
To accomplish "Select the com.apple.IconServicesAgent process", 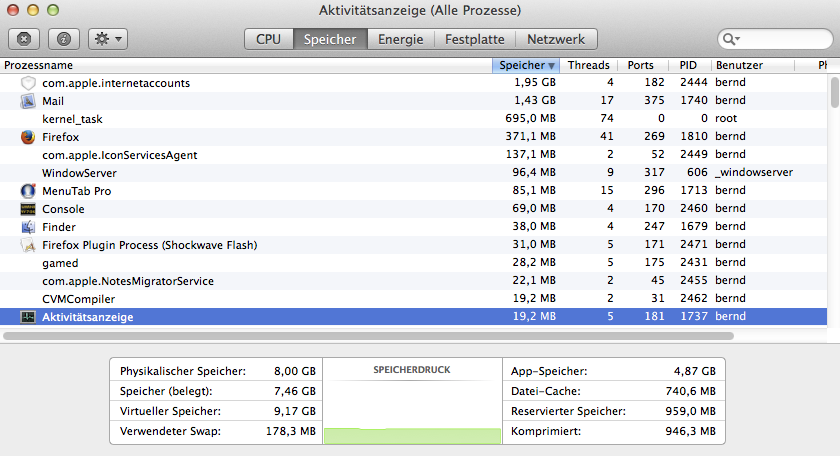I will click(413, 155).
